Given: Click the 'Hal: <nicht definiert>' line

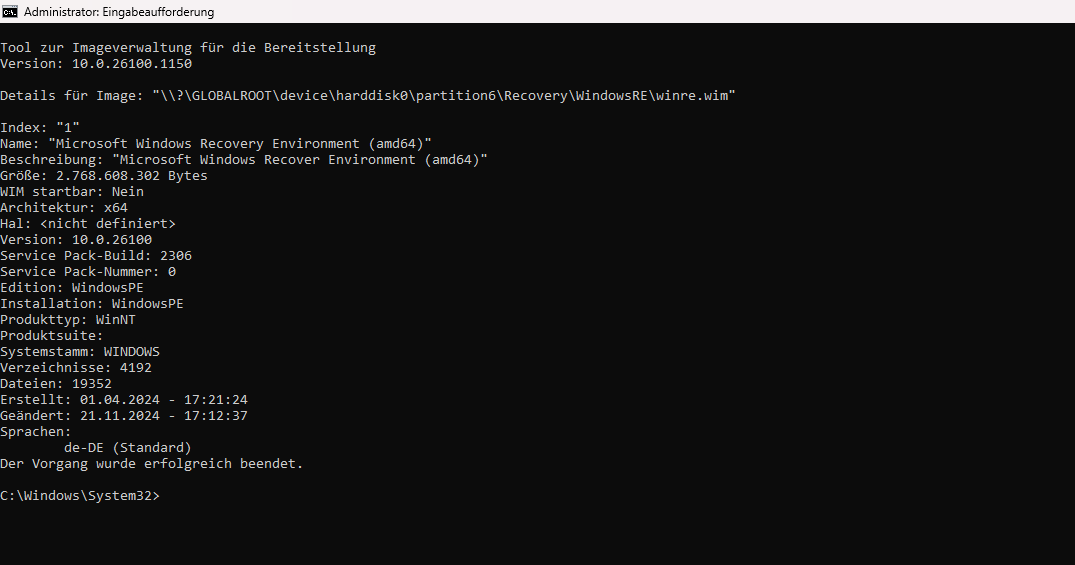Looking at the screenshot, I should (88, 223).
